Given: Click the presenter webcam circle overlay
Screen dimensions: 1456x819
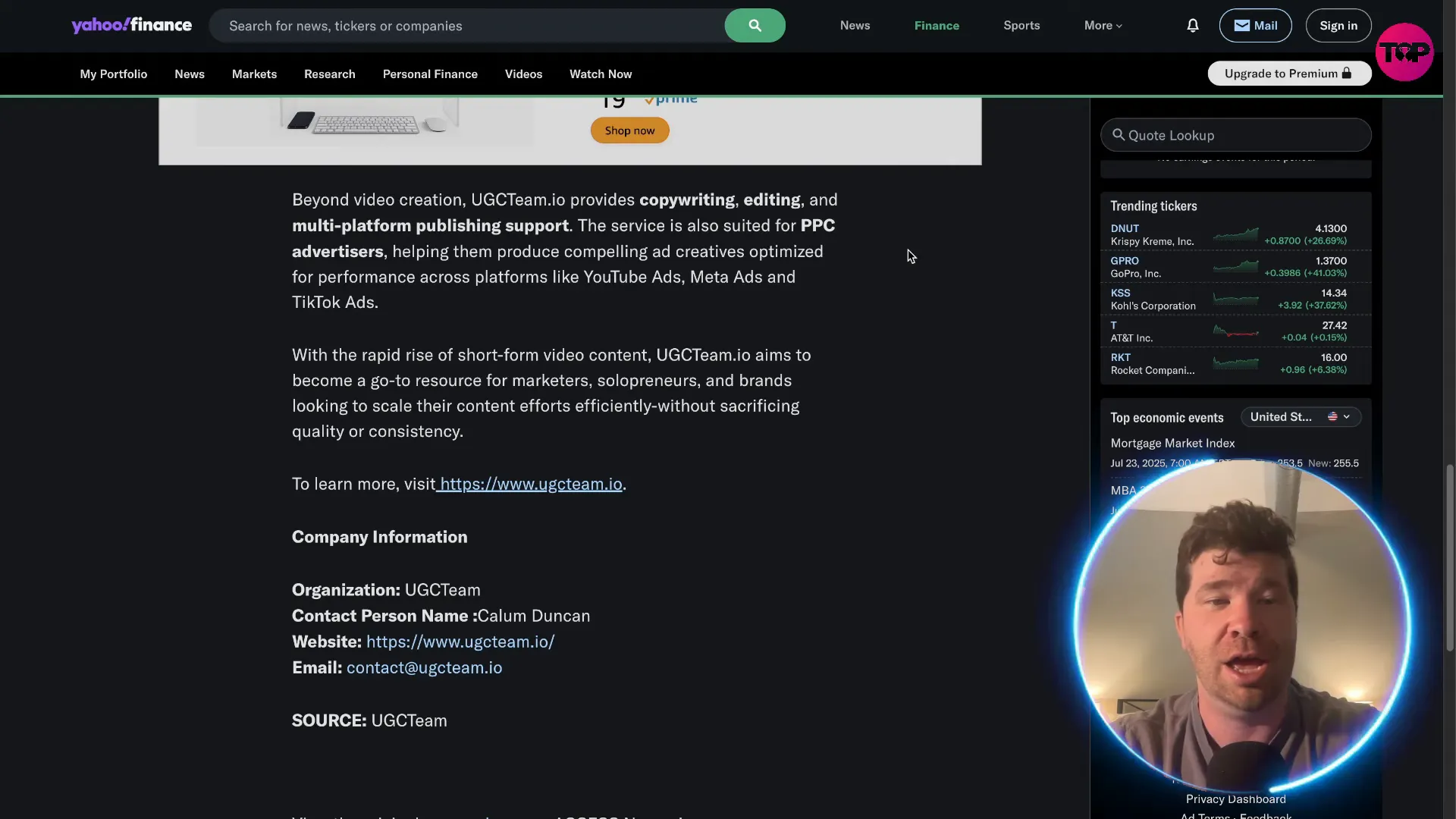Looking at the screenshot, I should 1241,626.
